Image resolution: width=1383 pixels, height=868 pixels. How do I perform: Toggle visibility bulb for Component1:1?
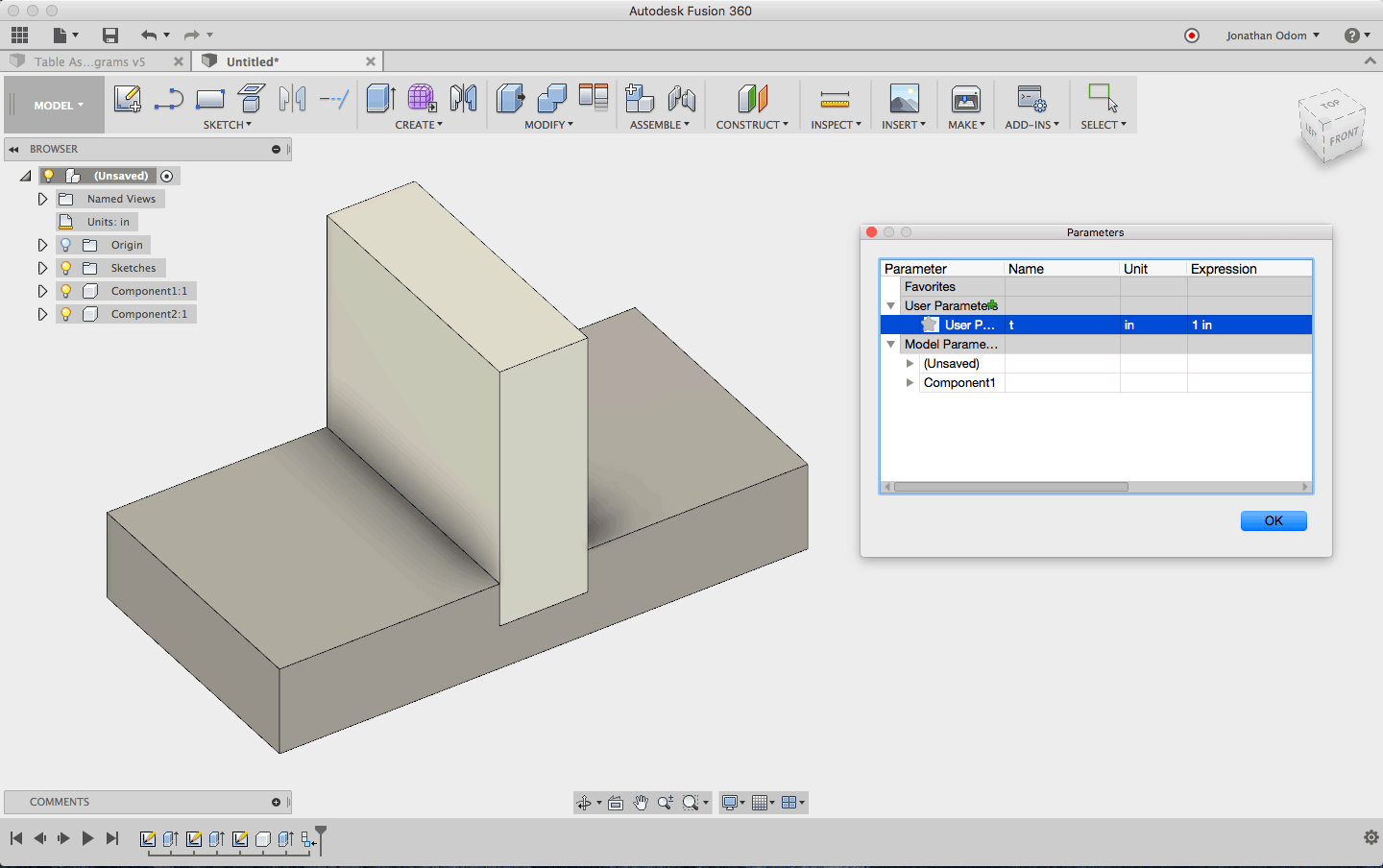66,291
